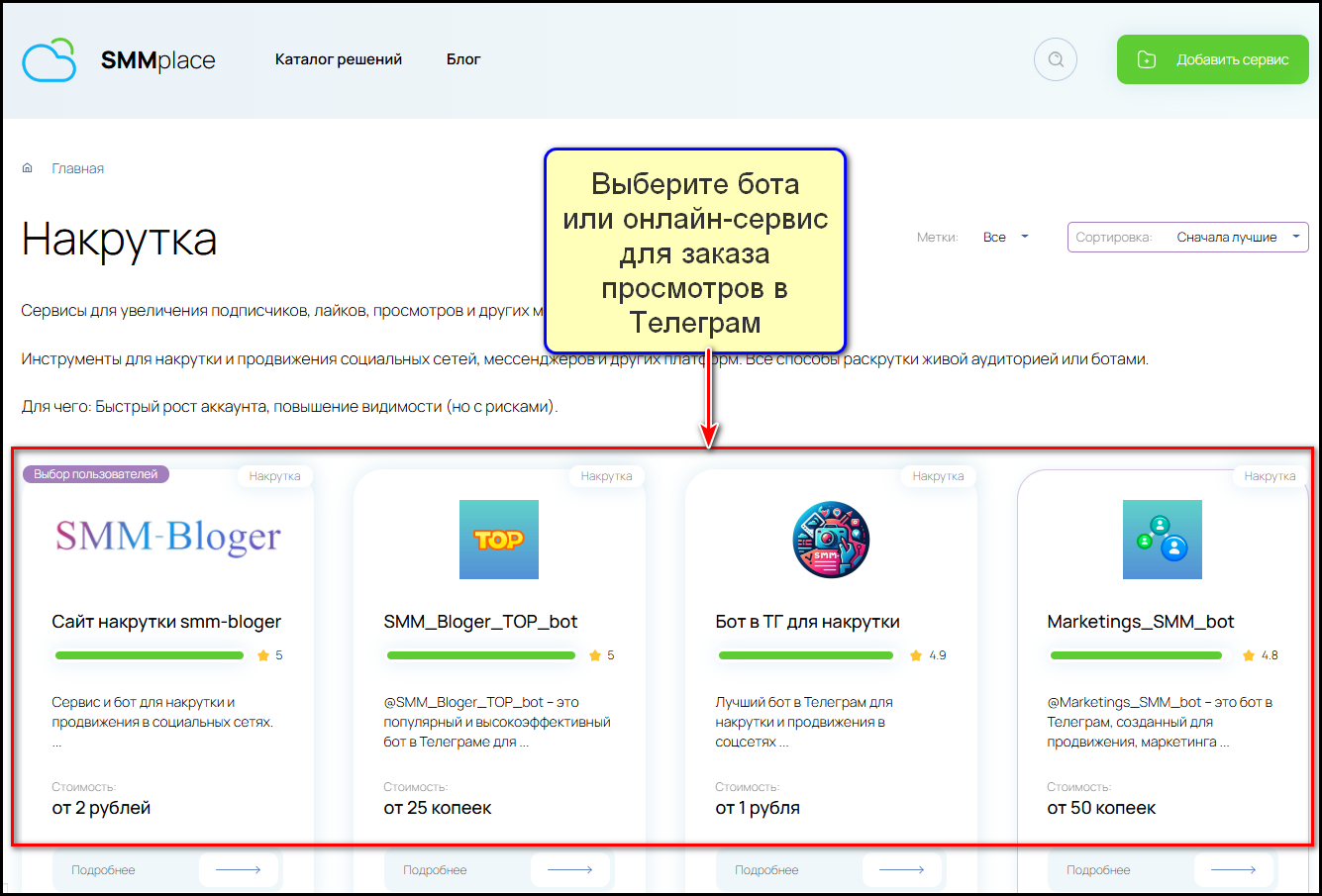
Task: Click "Подробнее" on the smm-bloger card
Action: click(x=103, y=870)
